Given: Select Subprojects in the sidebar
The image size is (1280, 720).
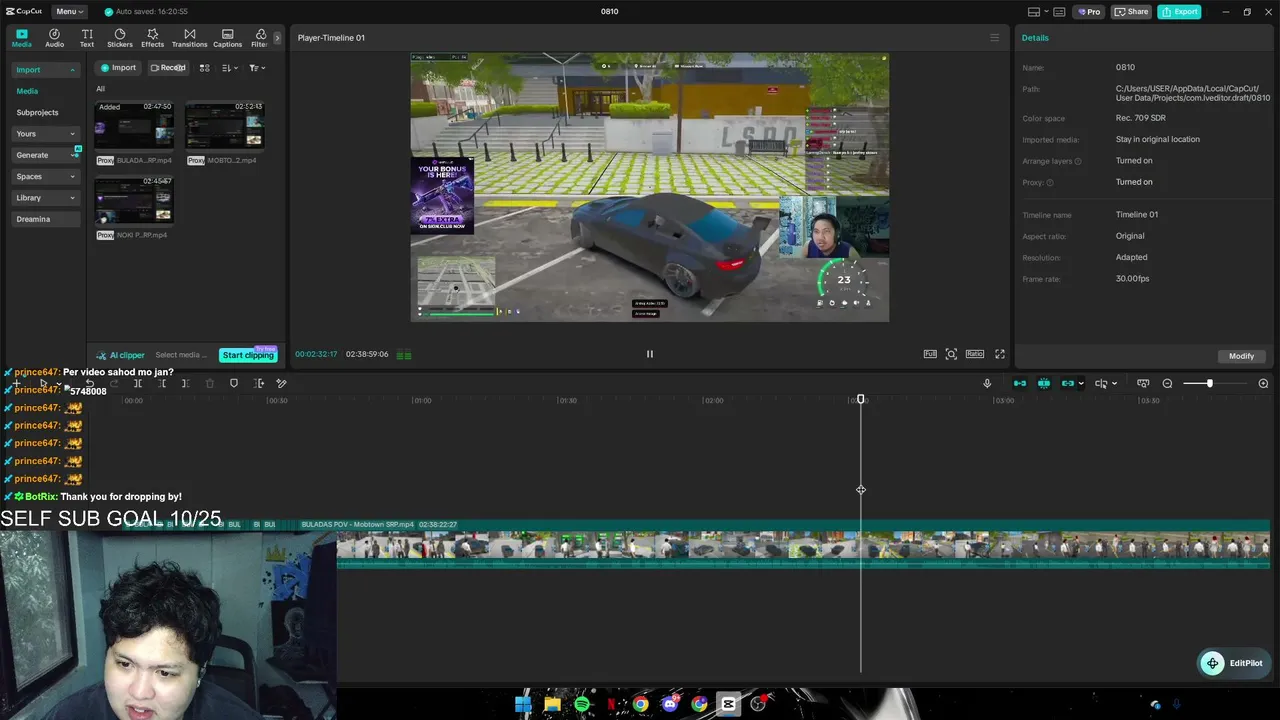Looking at the screenshot, I should (37, 113).
